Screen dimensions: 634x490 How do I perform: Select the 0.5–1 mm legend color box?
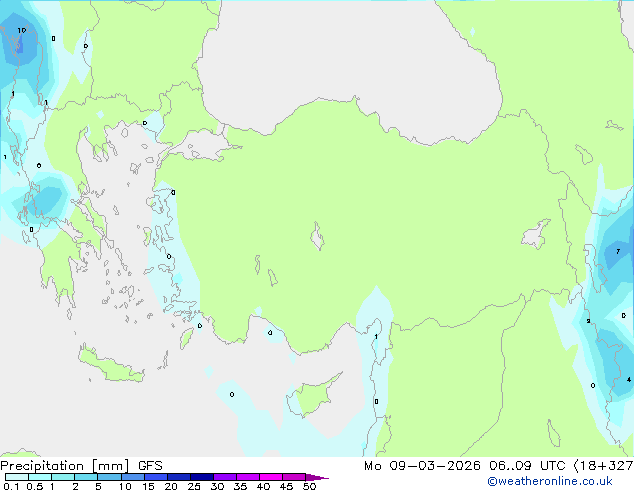pos(40,477)
